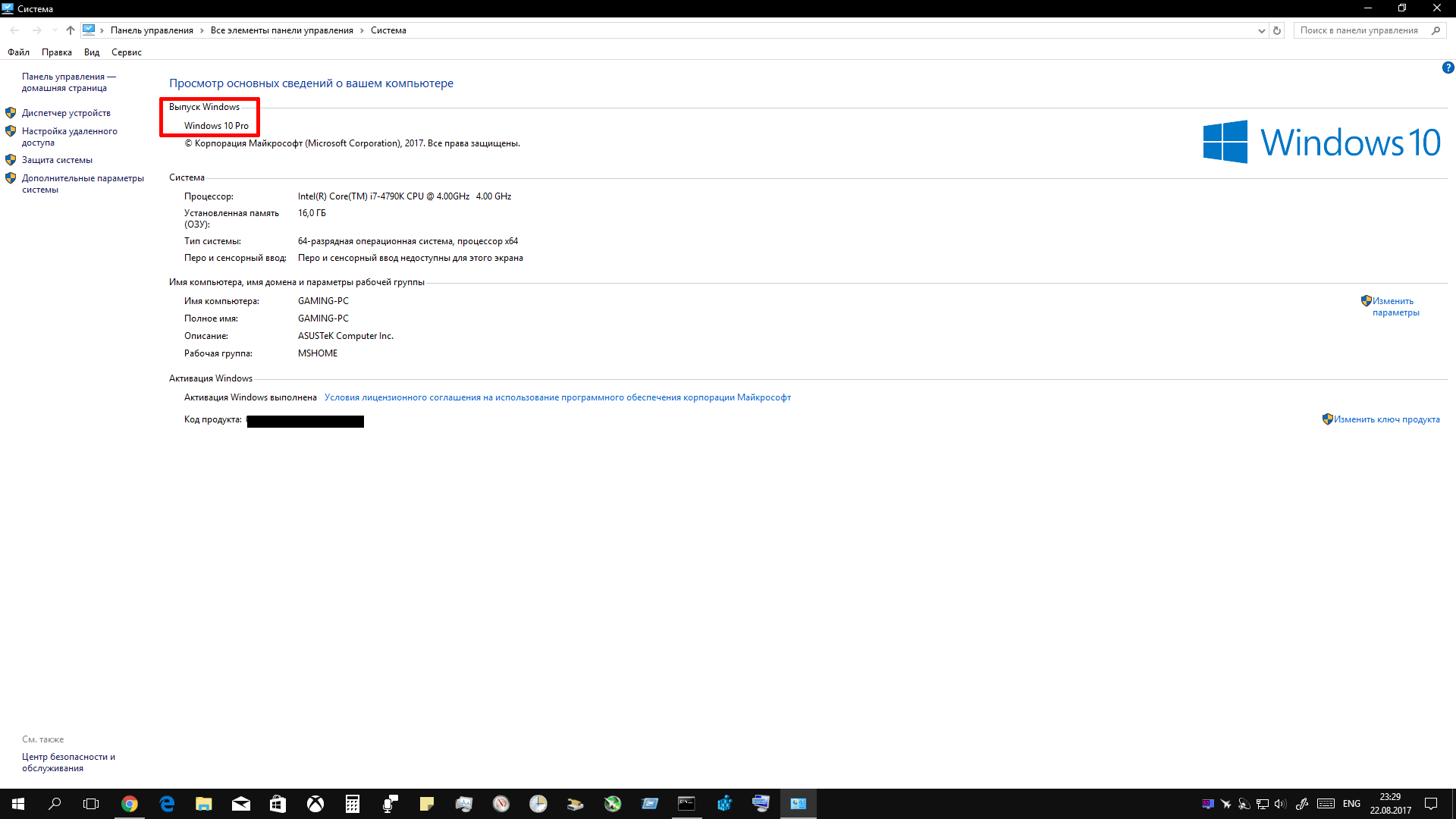Expand the recent locations dropdown arrow
The height and width of the screenshot is (819, 1456).
[x=55, y=30]
